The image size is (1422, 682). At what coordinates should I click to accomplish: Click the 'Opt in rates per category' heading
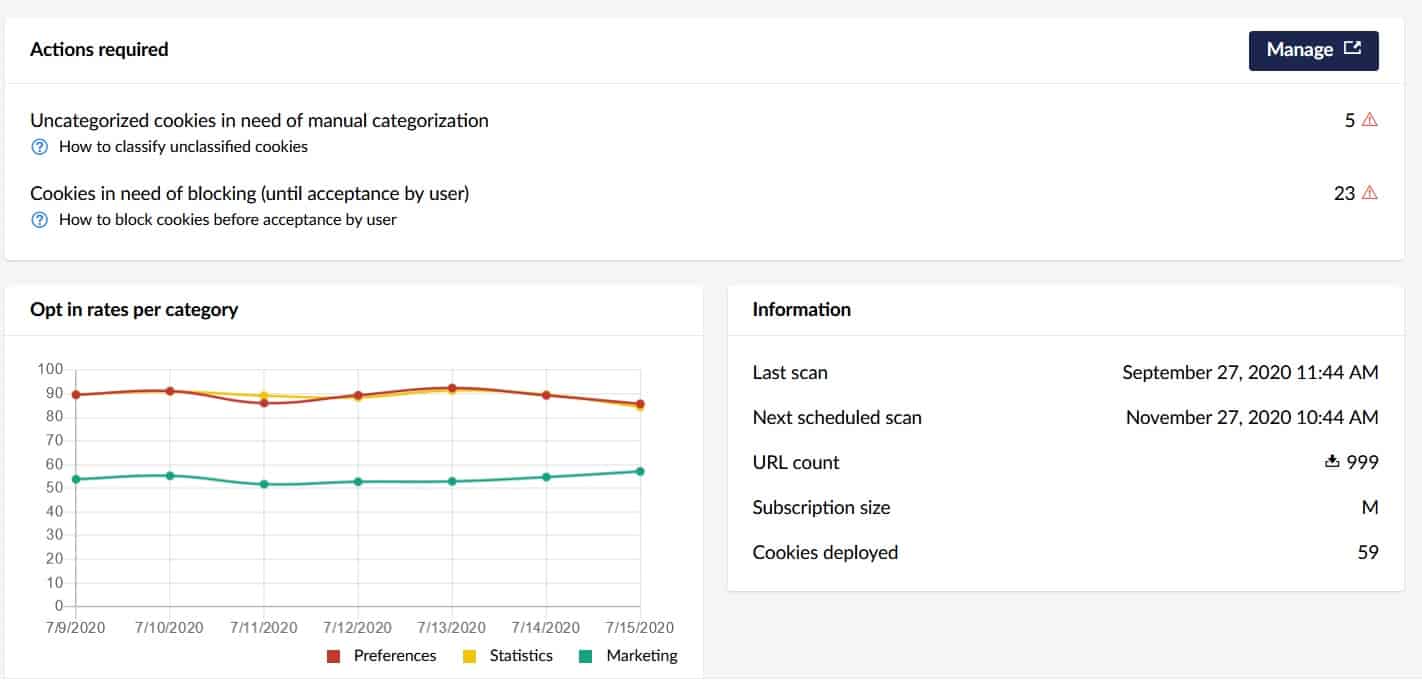[x=134, y=309]
